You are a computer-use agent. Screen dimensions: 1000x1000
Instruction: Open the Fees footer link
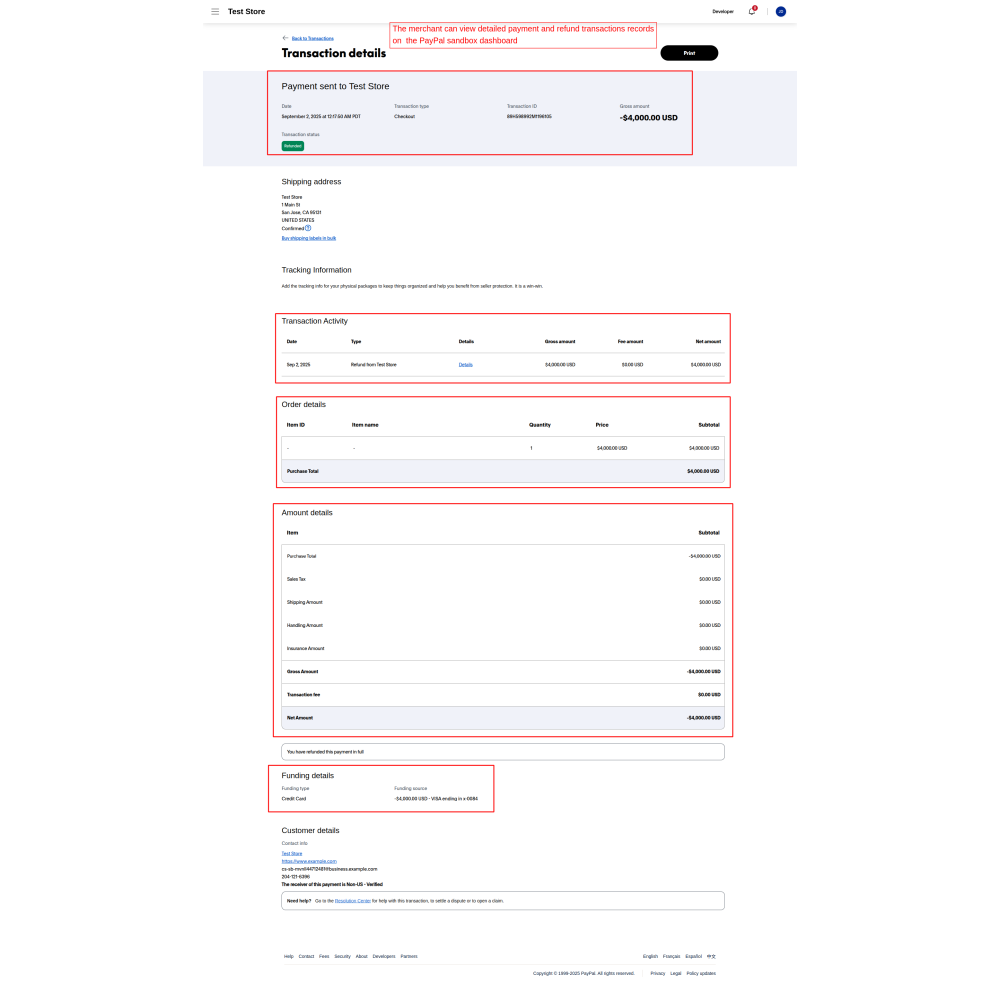coord(324,957)
